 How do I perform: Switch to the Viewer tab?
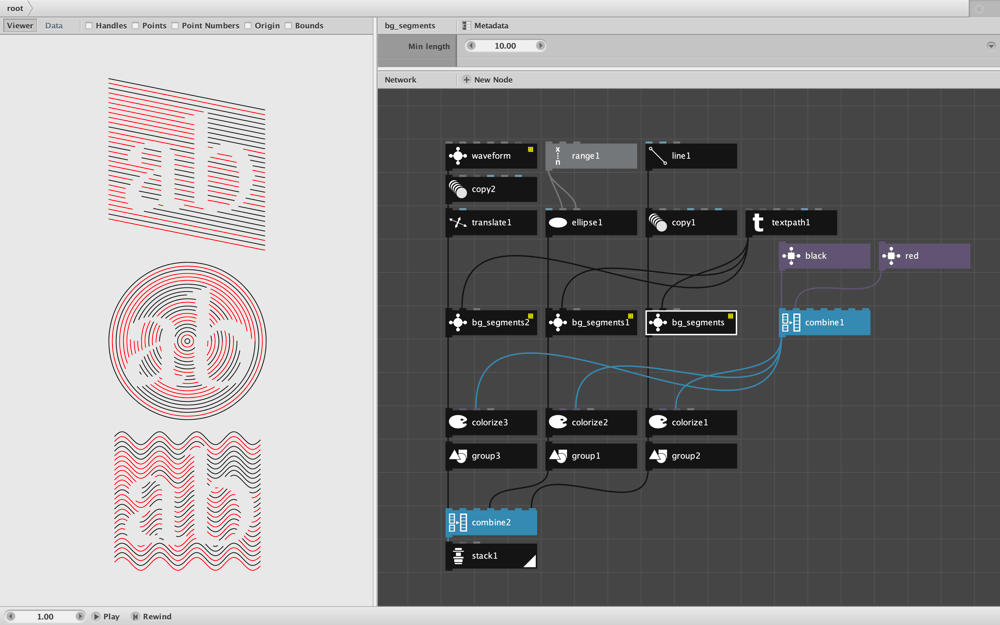[x=20, y=26]
